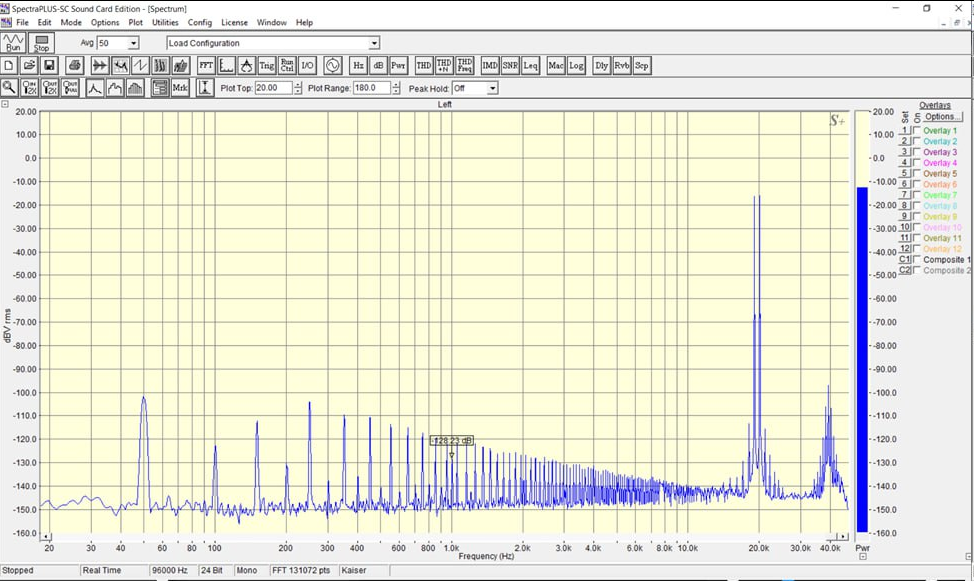The height and width of the screenshot is (581, 974).
Task: Click Set button 8 for Overlay 8
Action: click(x=905, y=206)
